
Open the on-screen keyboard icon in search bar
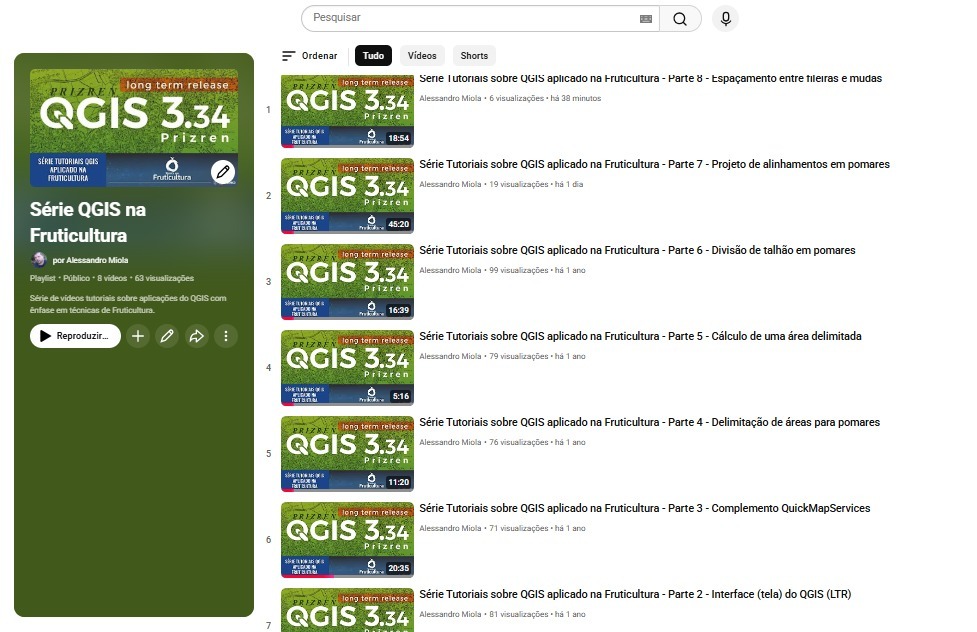pos(645,19)
